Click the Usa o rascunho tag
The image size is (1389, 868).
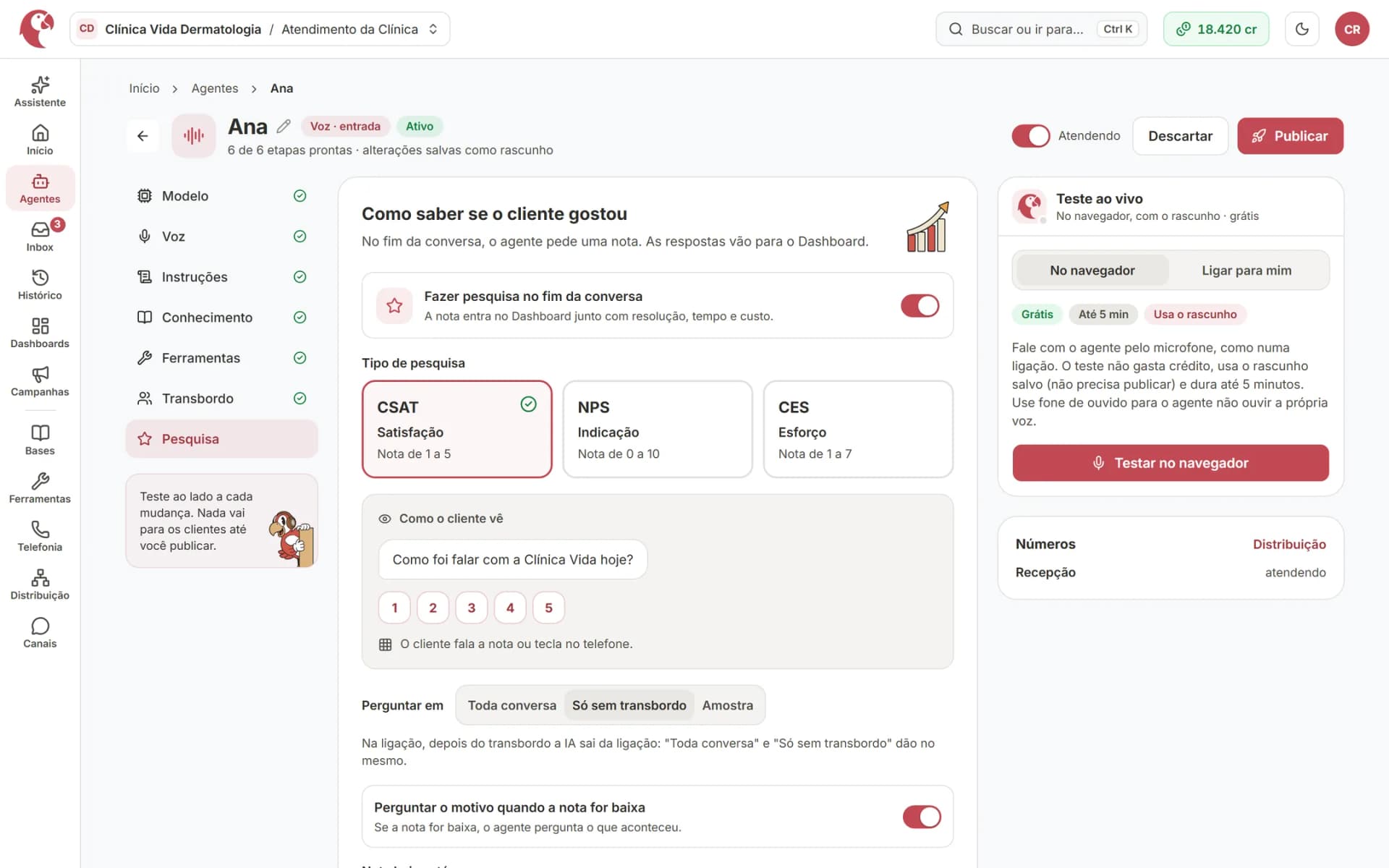pos(1194,314)
